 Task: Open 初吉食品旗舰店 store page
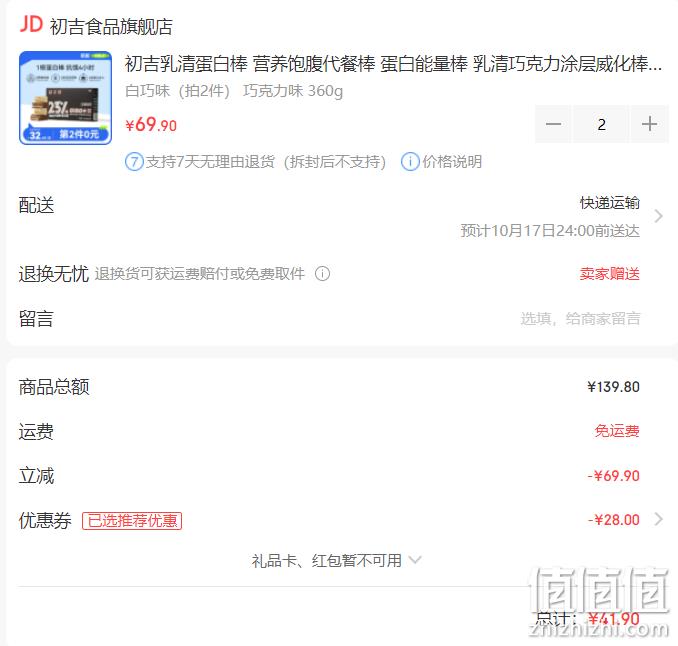111,26
